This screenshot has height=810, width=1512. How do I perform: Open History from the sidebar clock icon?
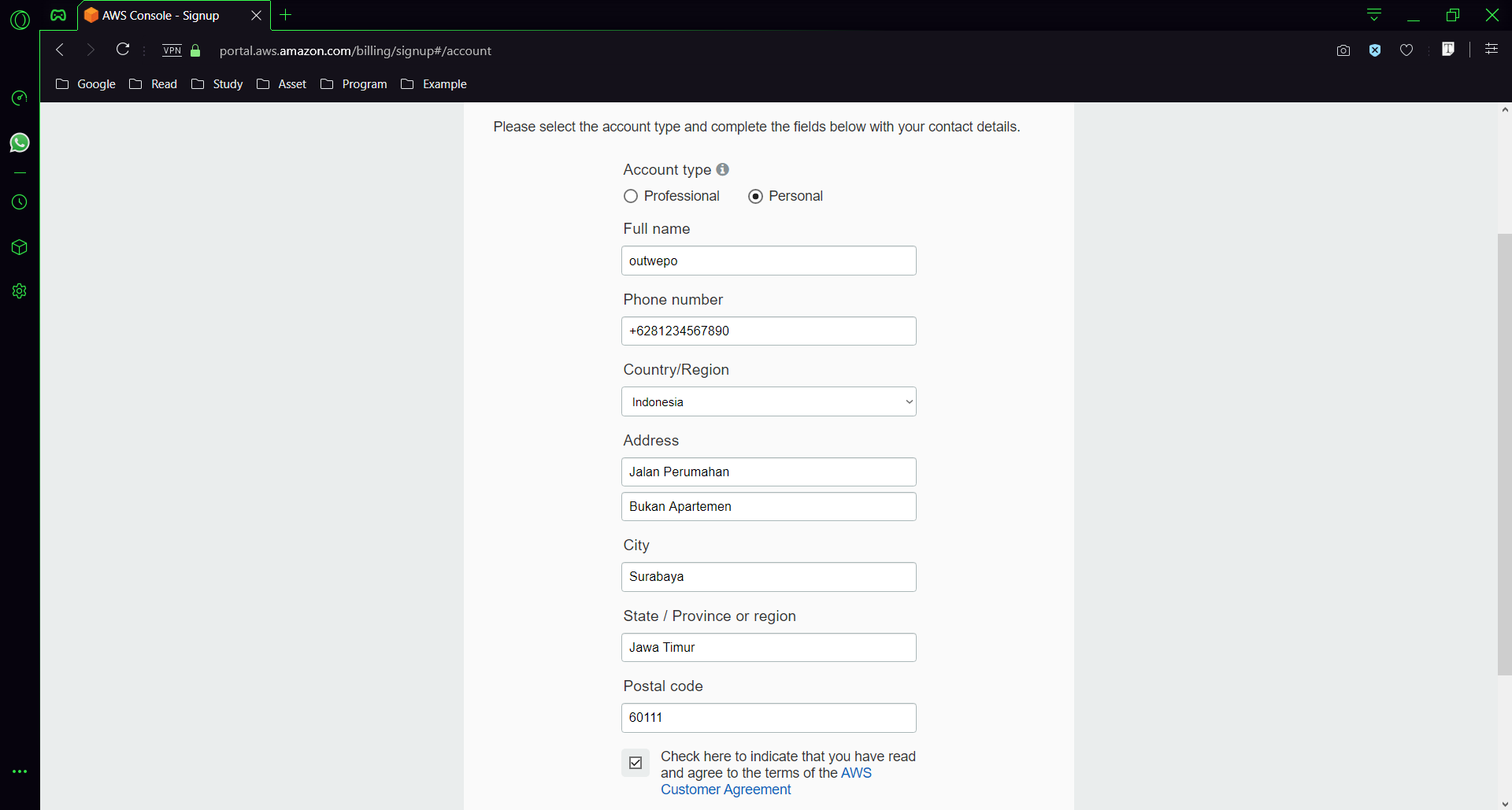tap(20, 202)
